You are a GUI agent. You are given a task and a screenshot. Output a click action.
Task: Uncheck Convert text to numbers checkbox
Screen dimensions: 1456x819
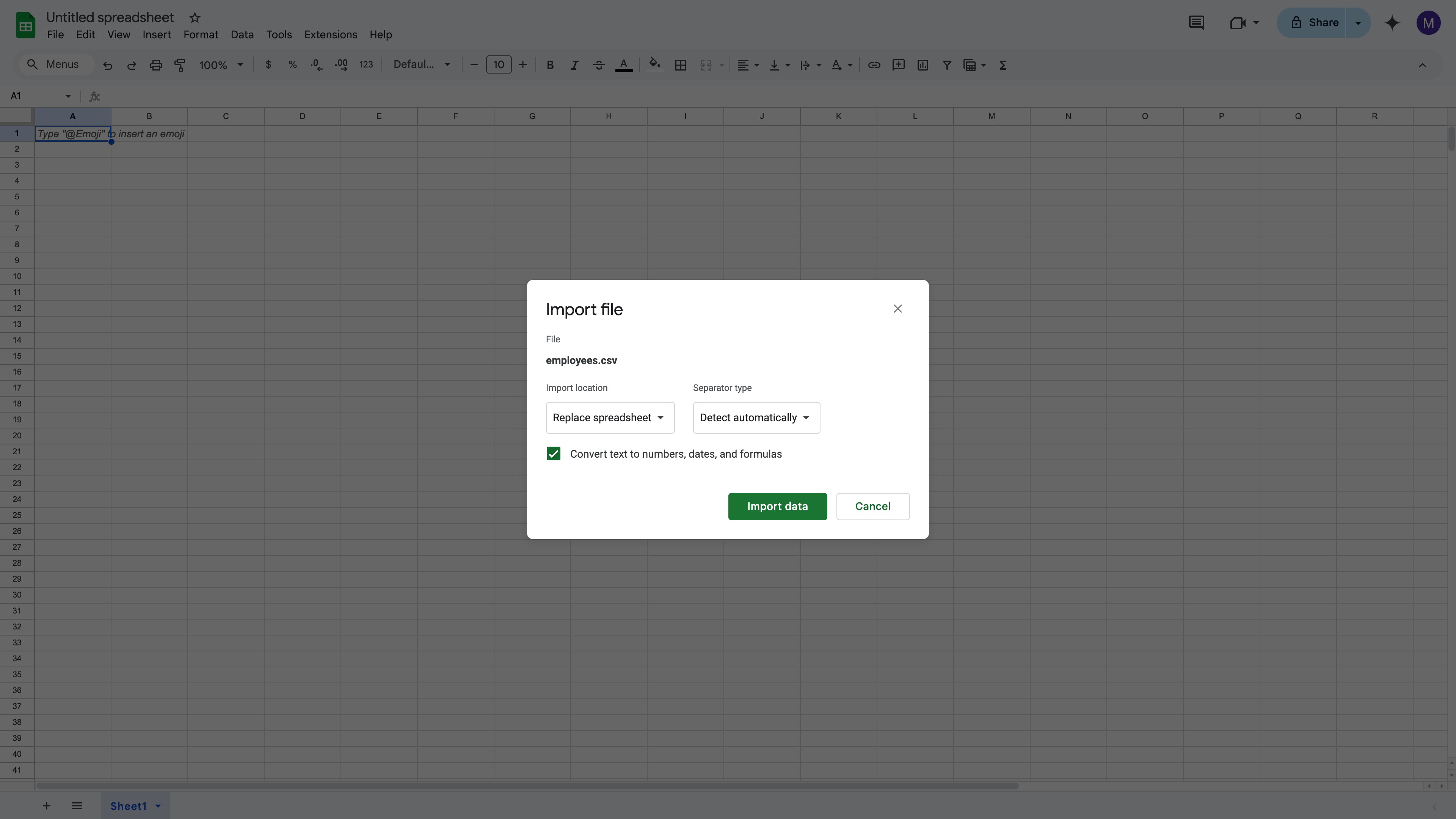point(553,454)
